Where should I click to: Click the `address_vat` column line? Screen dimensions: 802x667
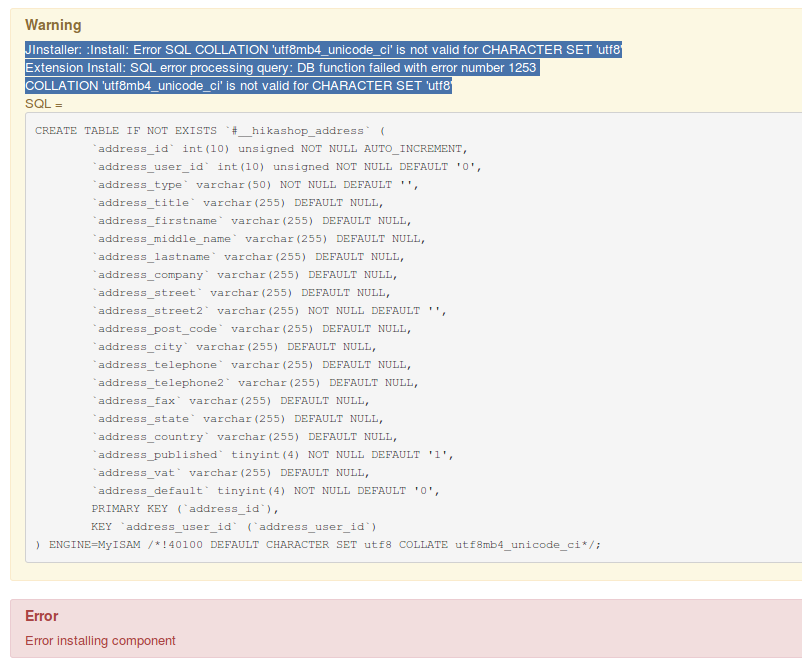pyautogui.click(x=231, y=473)
